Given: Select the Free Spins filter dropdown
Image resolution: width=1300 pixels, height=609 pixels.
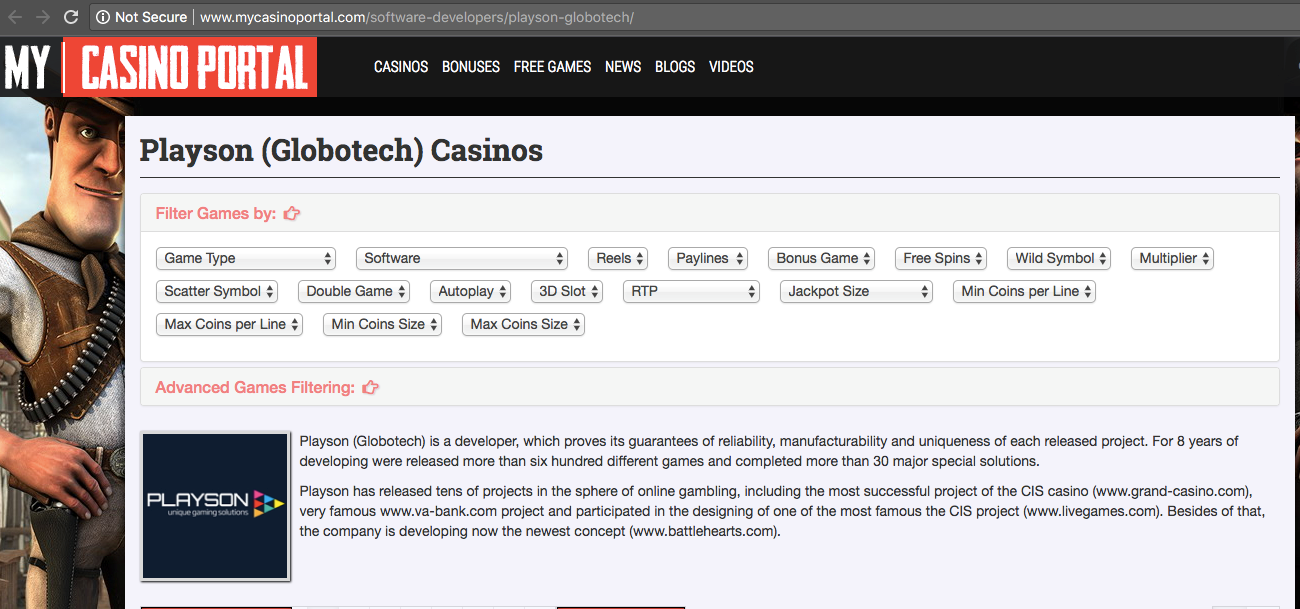Looking at the screenshot, I should pos(941,258).
